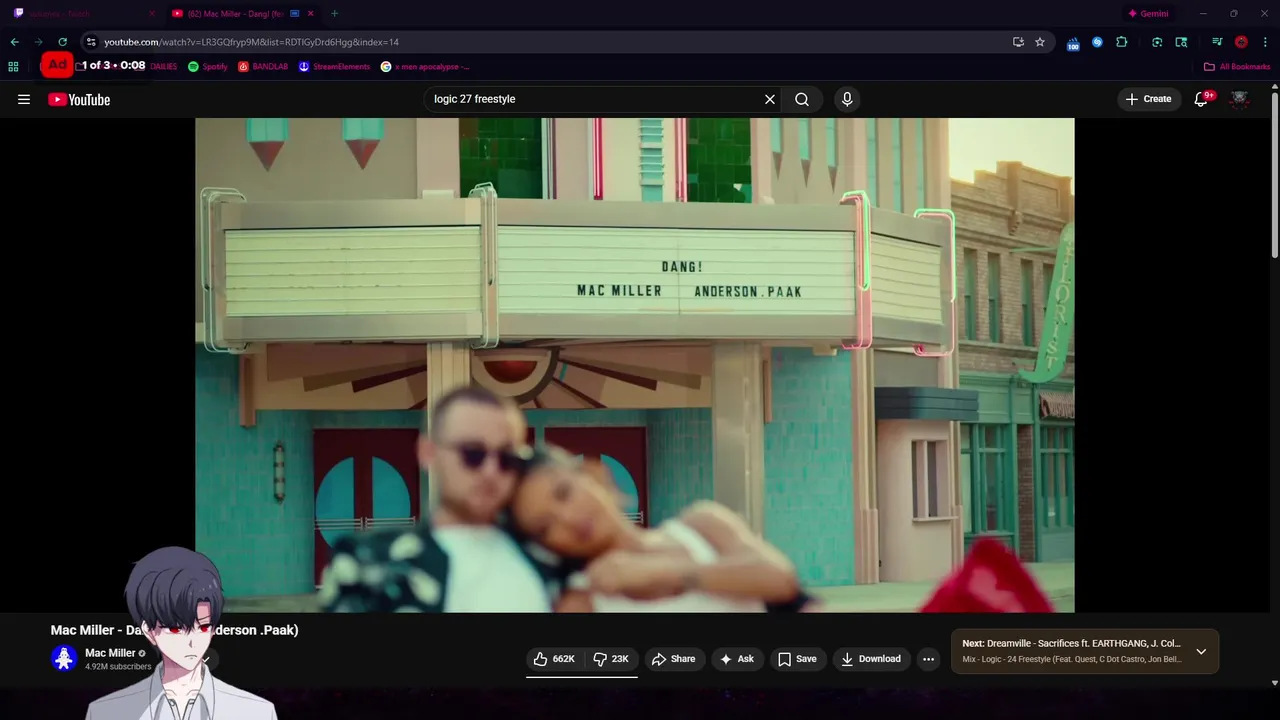
Task: Go to YouTube home via logo
Action: pyautogui.click(x=79, y=99)
